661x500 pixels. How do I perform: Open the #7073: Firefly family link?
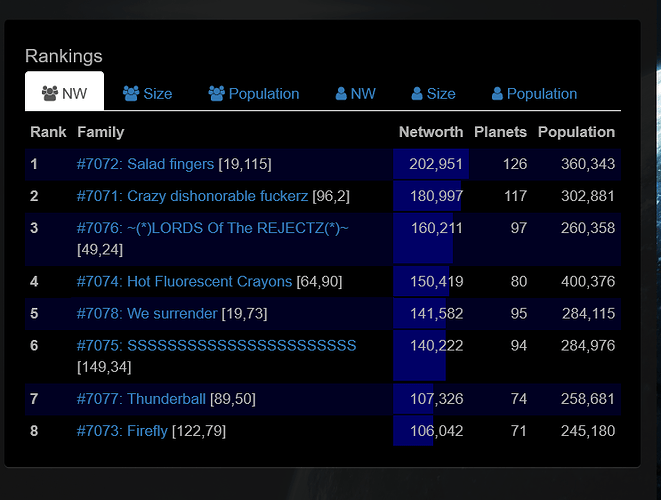point(122,431)
